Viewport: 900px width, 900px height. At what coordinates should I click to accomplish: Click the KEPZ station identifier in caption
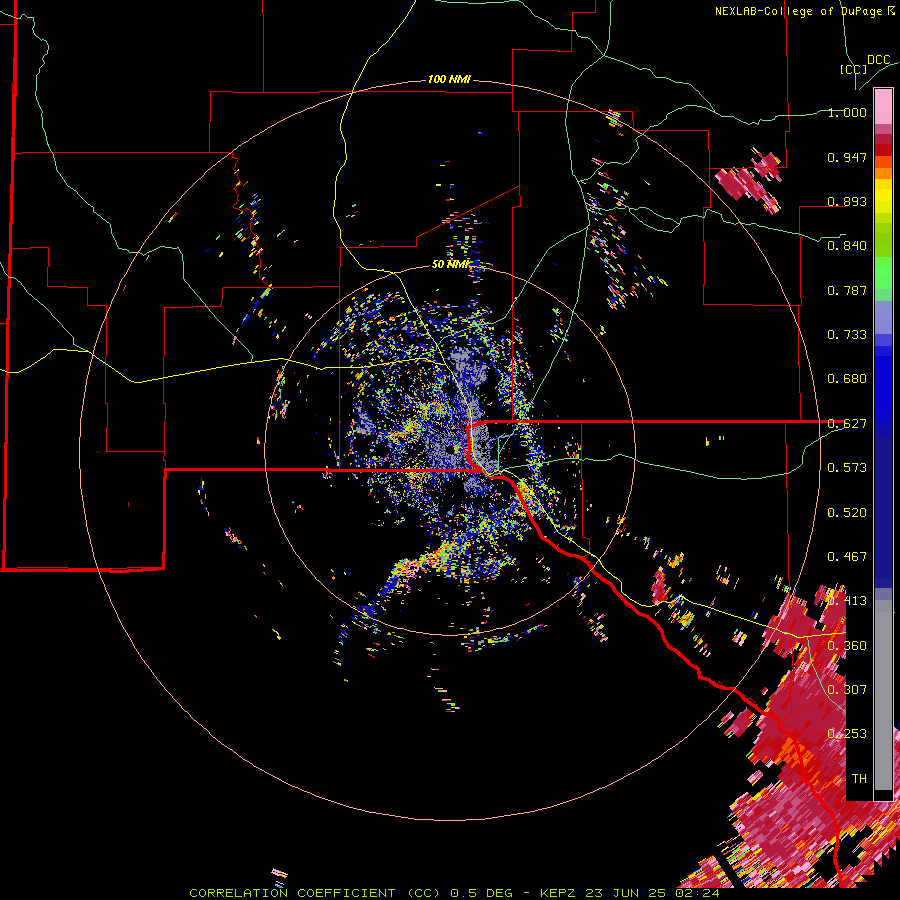[x=560, y=893]
